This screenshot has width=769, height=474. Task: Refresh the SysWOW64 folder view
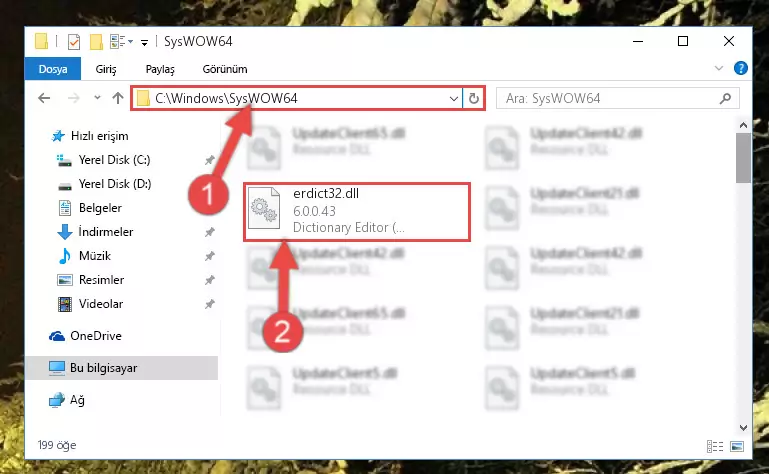474,99
